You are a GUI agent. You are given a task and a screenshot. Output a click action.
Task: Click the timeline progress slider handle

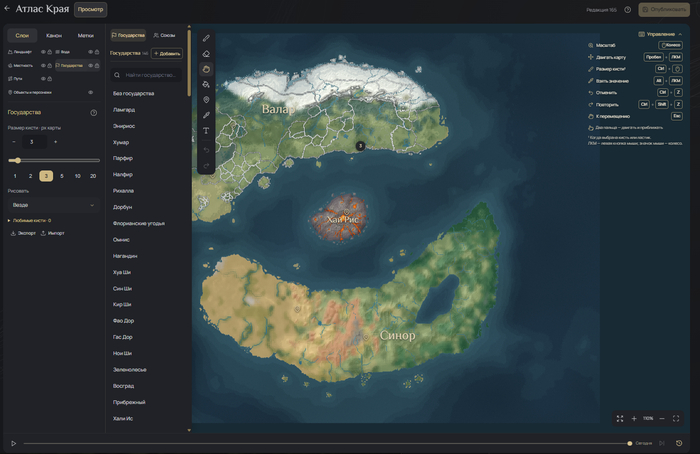(x=629, y=443)
